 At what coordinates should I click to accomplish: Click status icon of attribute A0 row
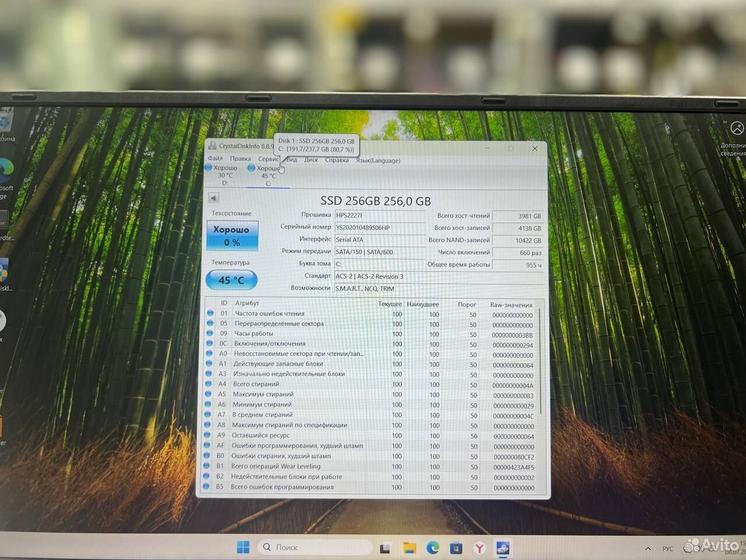click(209, 354)
